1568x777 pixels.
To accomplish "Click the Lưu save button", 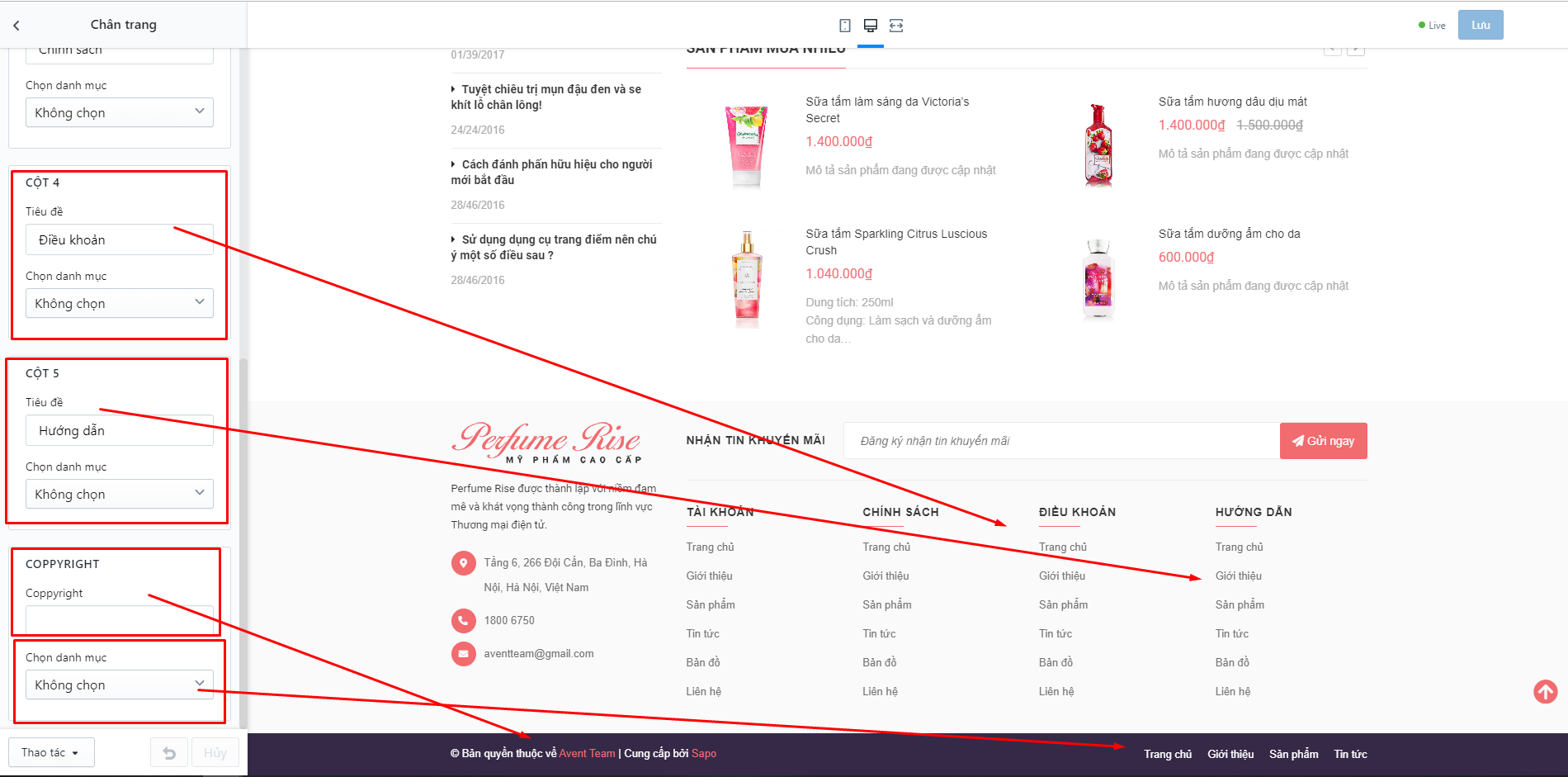I will (x=1481, y=25).
